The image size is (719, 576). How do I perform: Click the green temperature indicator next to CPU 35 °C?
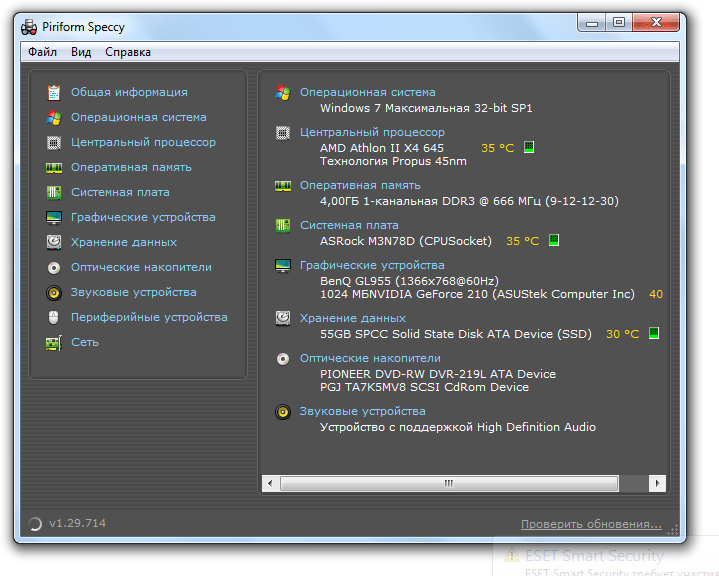coord(529,147)
